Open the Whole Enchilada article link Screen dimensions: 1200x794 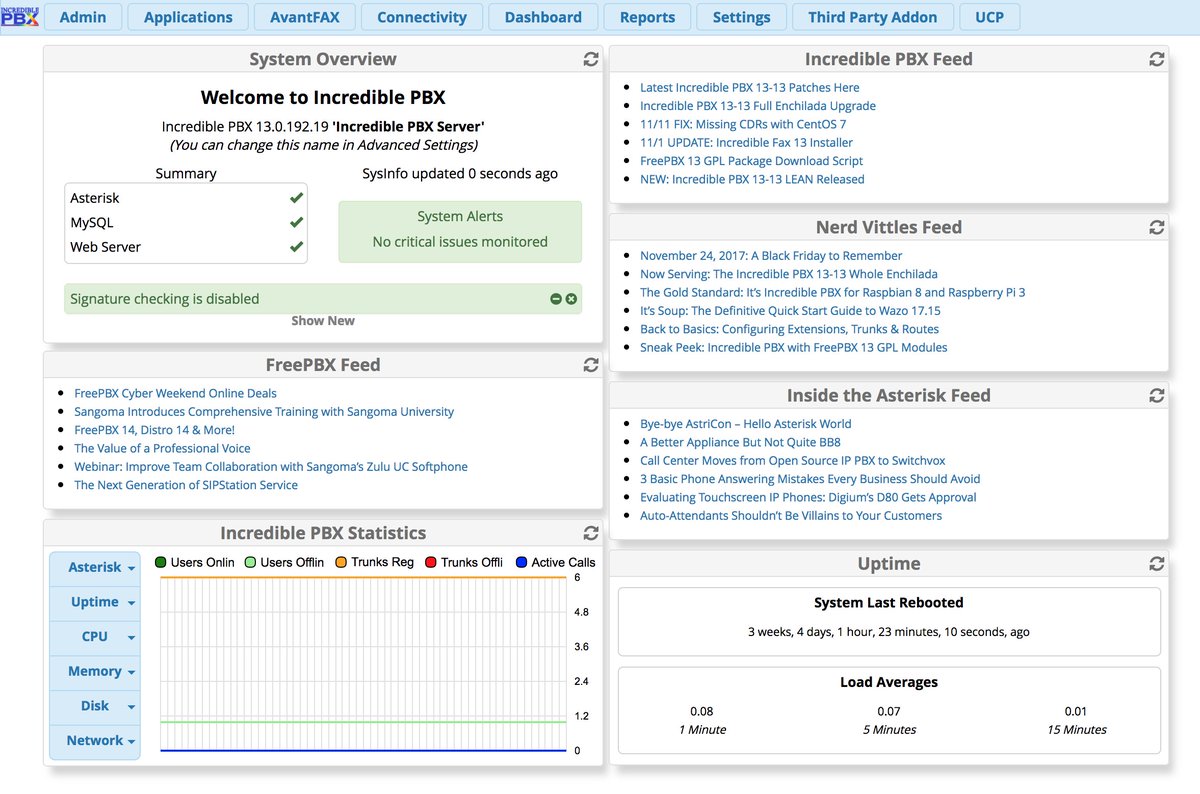coord(789,274)
